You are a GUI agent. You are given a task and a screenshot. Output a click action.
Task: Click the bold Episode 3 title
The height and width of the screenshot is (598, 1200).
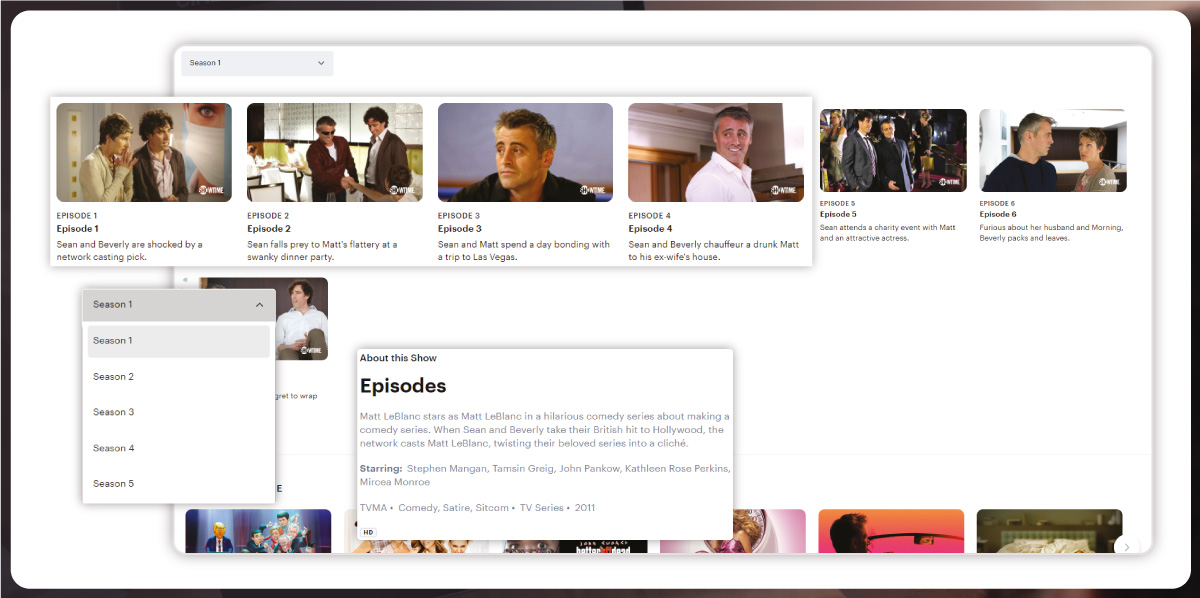[460, 229]
